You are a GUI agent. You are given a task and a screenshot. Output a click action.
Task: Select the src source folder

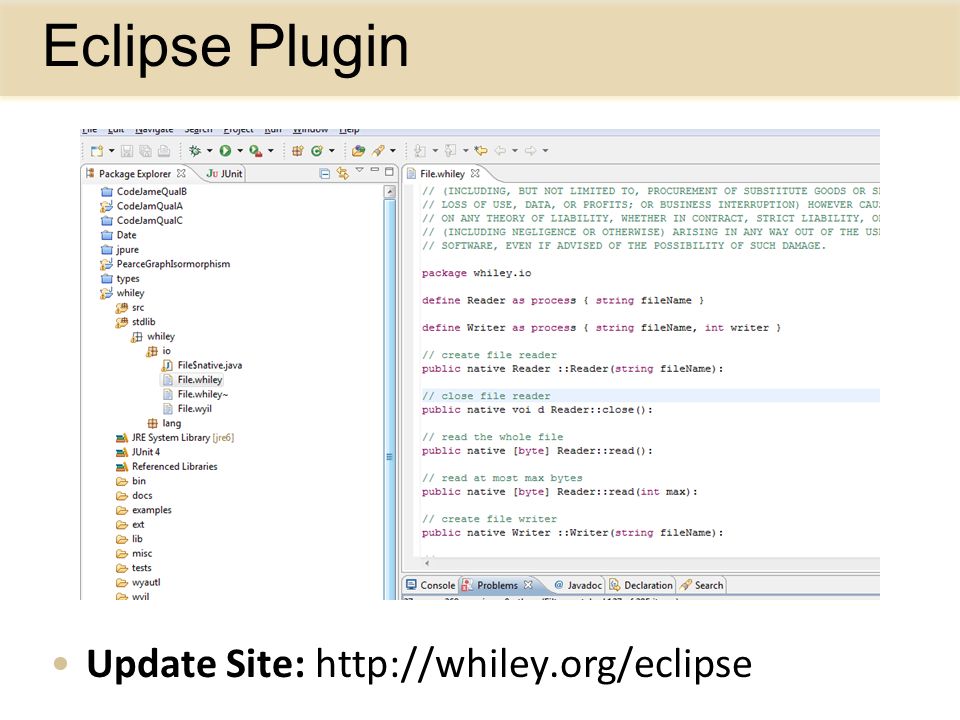coord(130,308)
